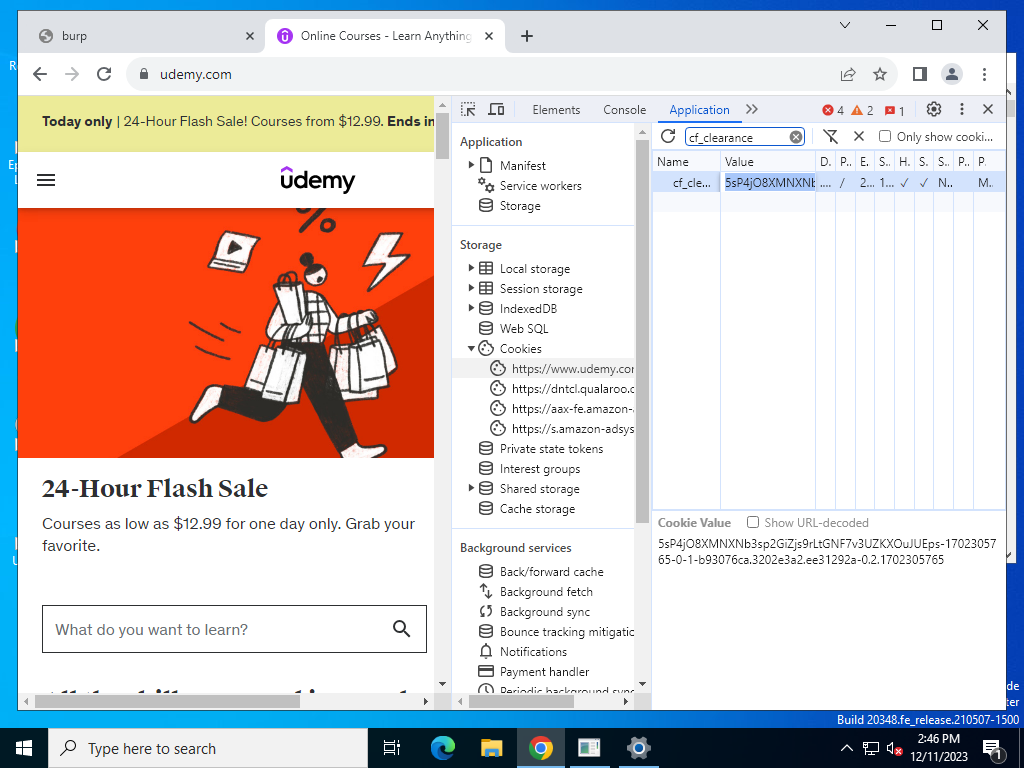The height and width of the screenshot is (768, 1024).
Task: Clear the cf_clearance filter text
Action: pyautogui.click(x=795, y=136)
